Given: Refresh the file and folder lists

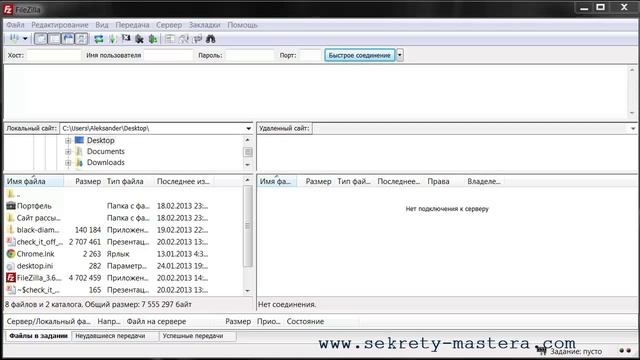Looking at the screenshot, I should point(99,39).
